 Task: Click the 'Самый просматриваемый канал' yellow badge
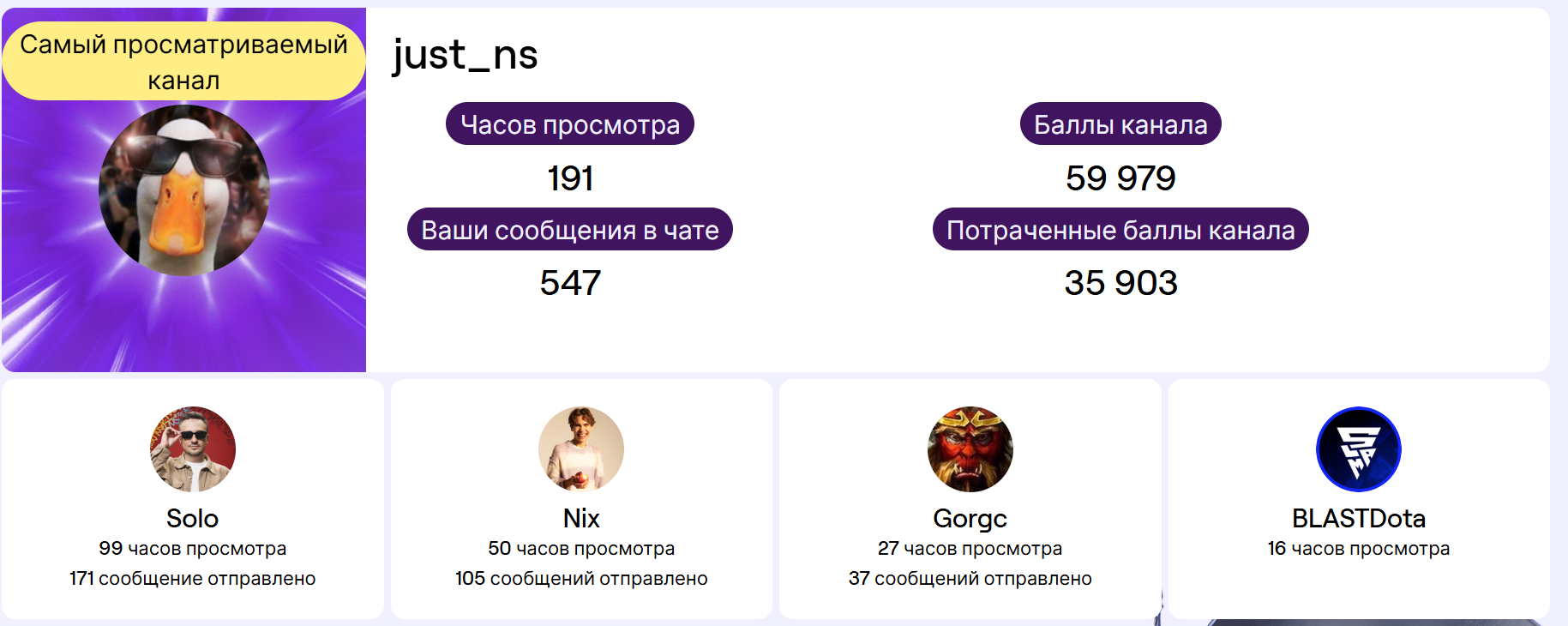tap(183, 62)
